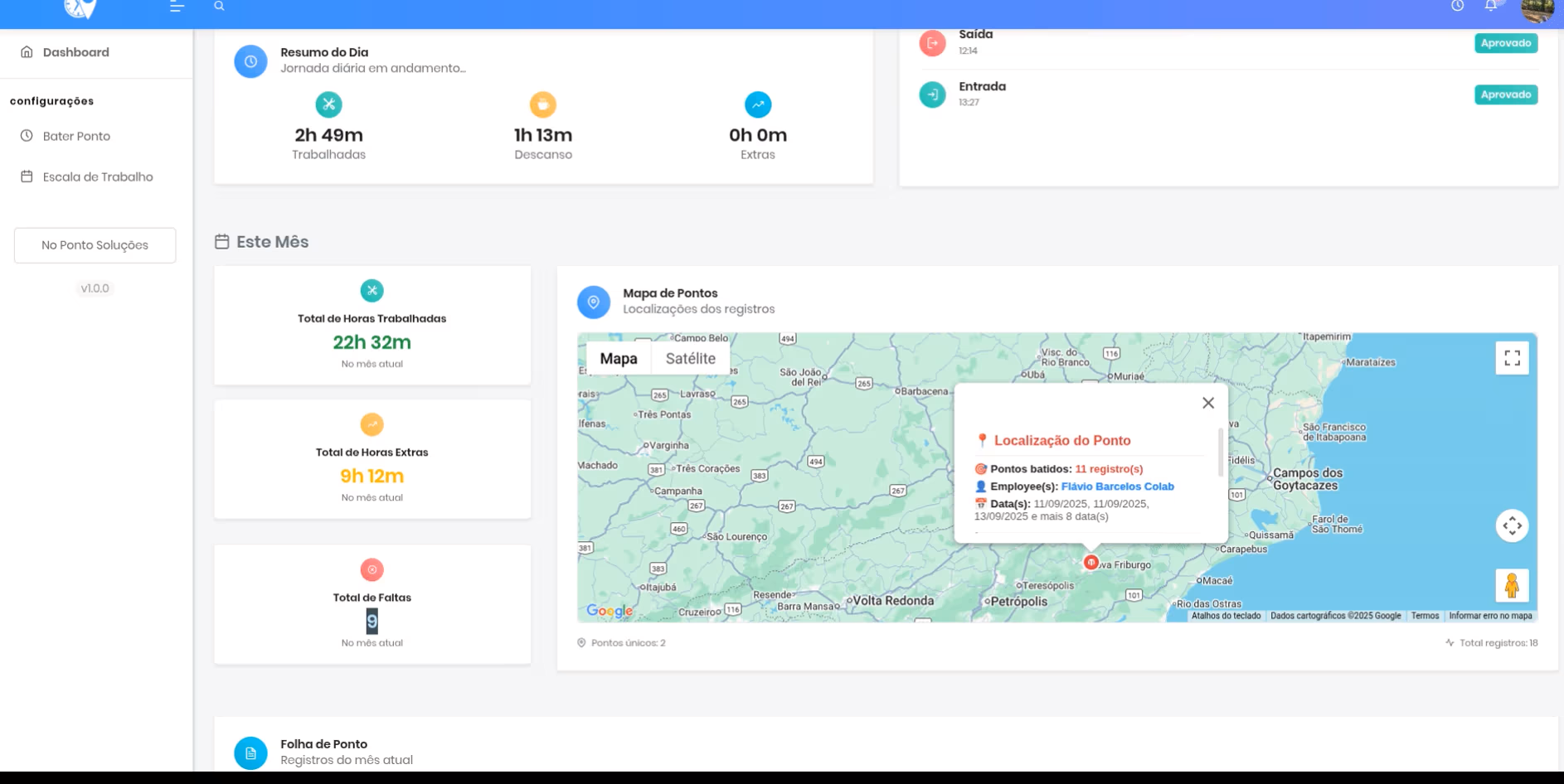Click Flávio Barcelos Colab employee link
Viewport: 1564px width, 784px height.
1117,486
